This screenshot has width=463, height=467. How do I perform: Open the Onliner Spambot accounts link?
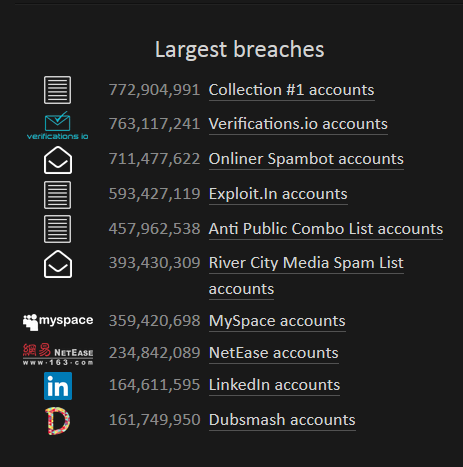(x=306, y=159)
